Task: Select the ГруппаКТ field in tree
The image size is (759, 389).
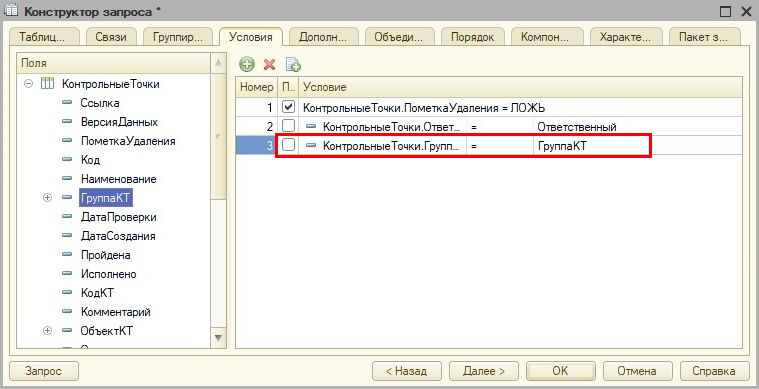Action: [x=106, y=197]
